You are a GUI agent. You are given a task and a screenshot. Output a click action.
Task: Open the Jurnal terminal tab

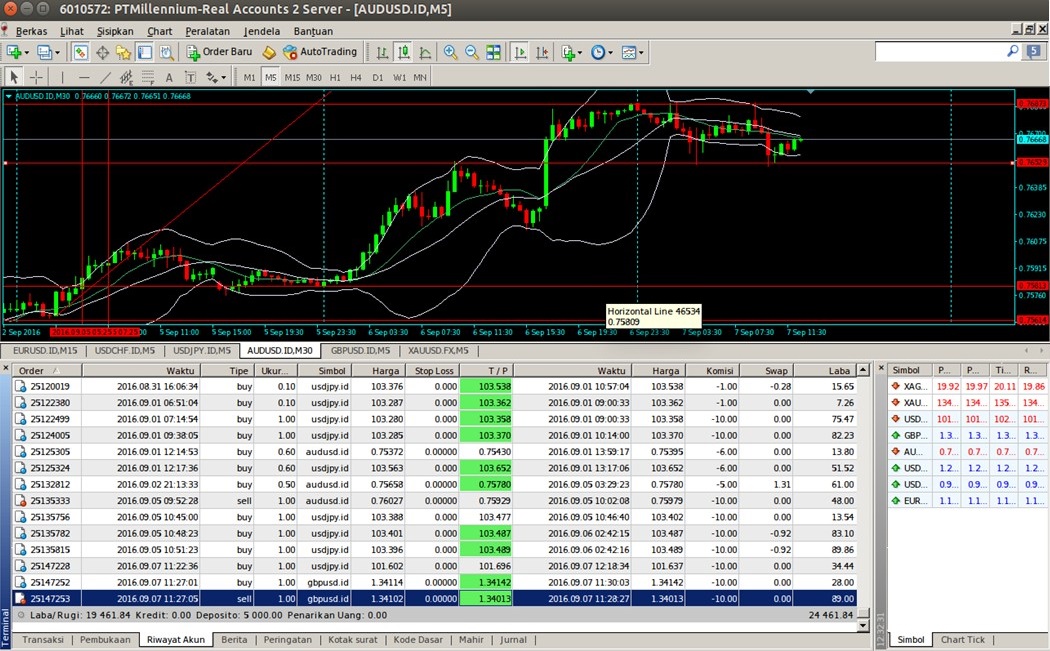(513, 640)
